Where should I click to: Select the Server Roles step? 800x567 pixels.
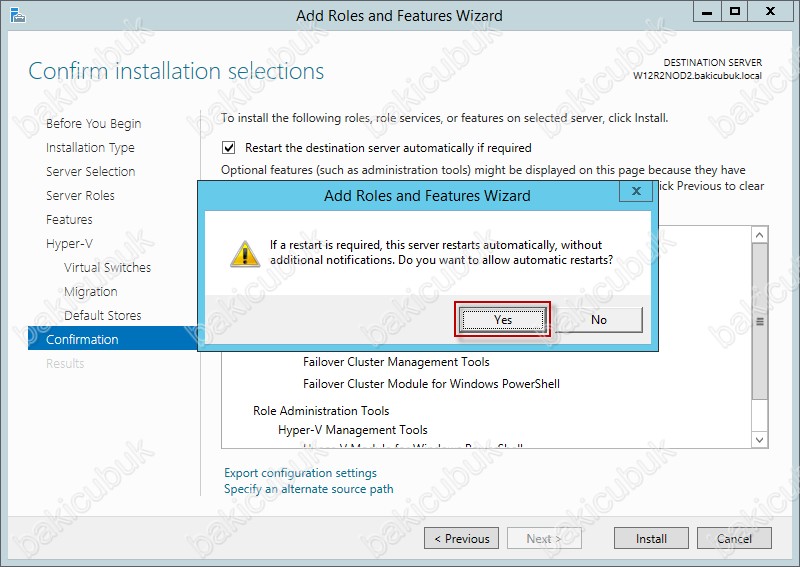(80, 195)
